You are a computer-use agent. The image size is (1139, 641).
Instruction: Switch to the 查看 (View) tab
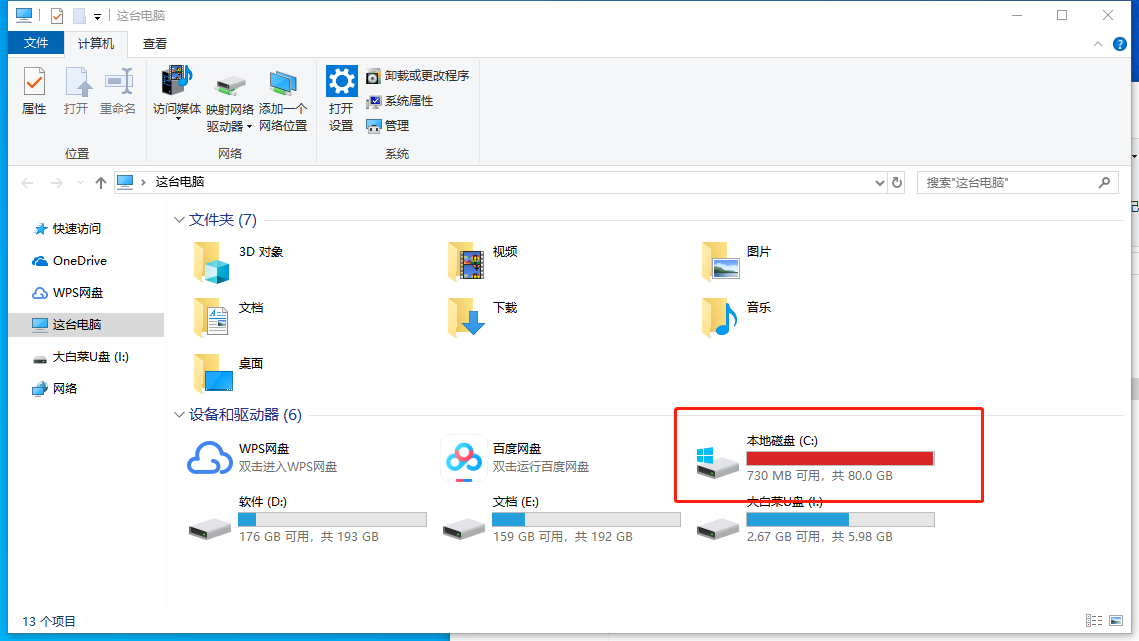pos(155,43)
